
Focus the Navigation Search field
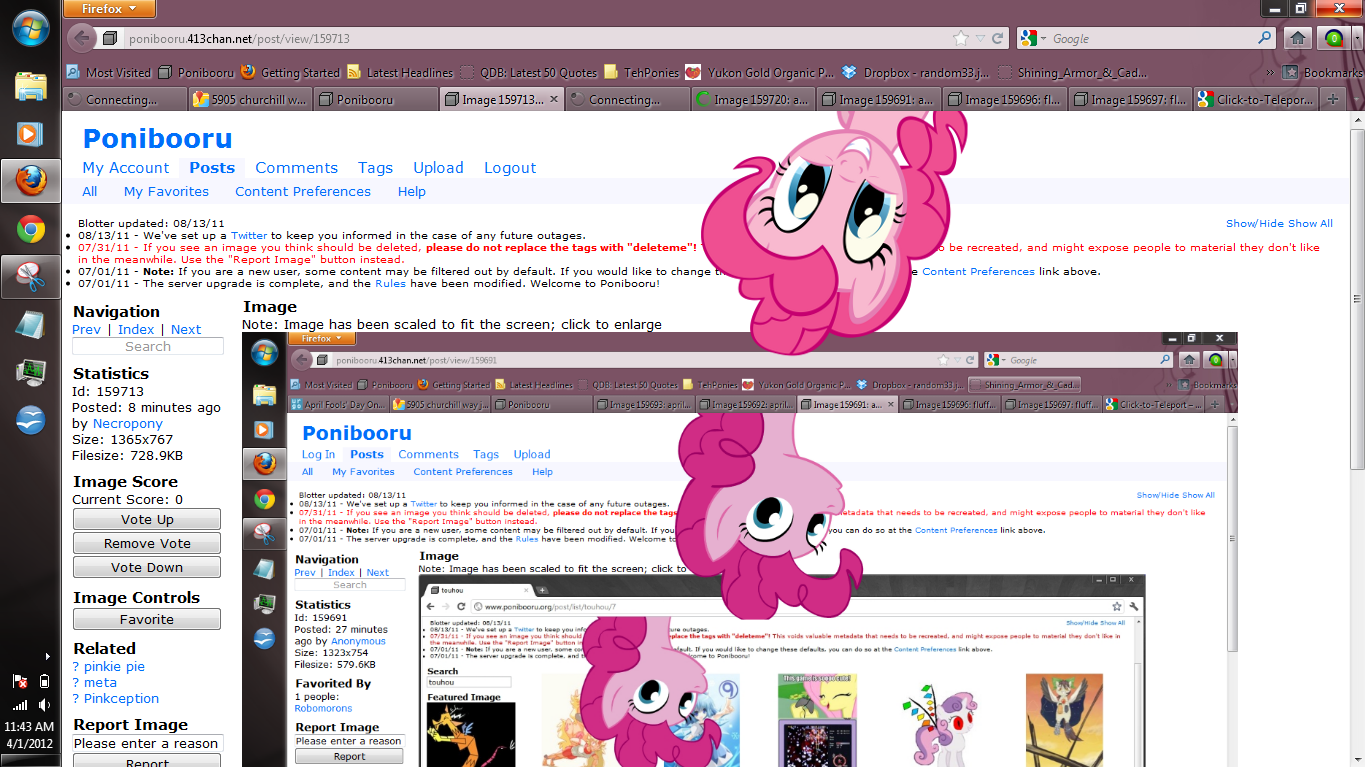coord(148,346)
